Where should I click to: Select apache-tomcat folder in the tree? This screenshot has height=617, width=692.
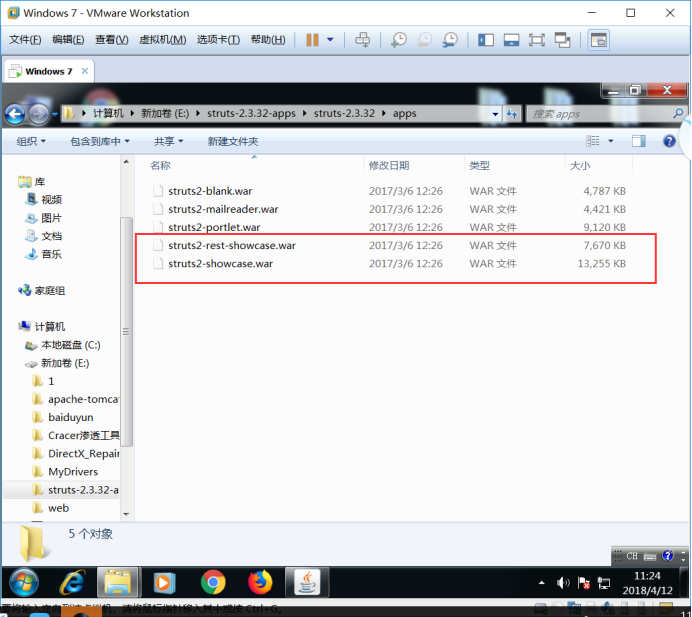75,399
